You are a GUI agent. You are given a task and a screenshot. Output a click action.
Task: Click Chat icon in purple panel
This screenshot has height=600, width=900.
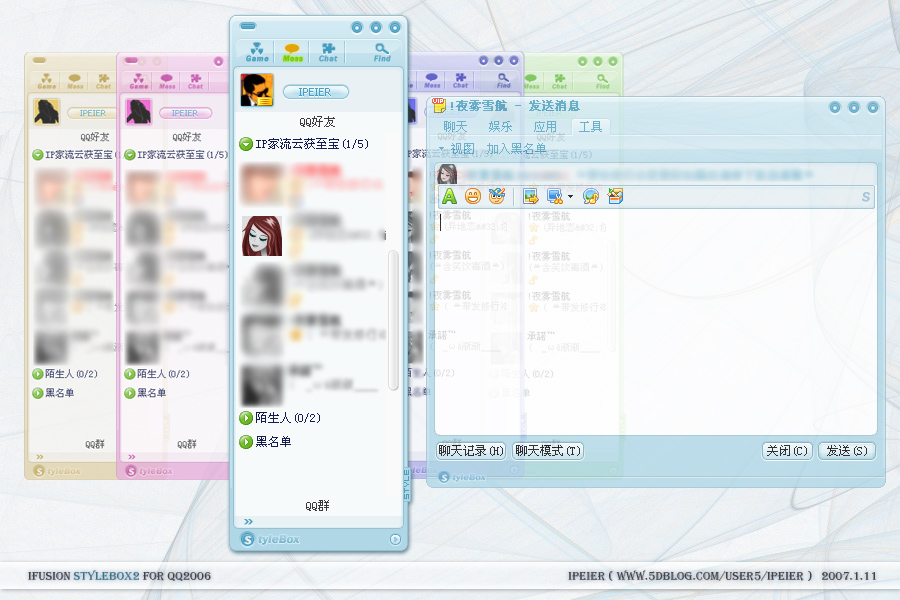pos(460,80)
